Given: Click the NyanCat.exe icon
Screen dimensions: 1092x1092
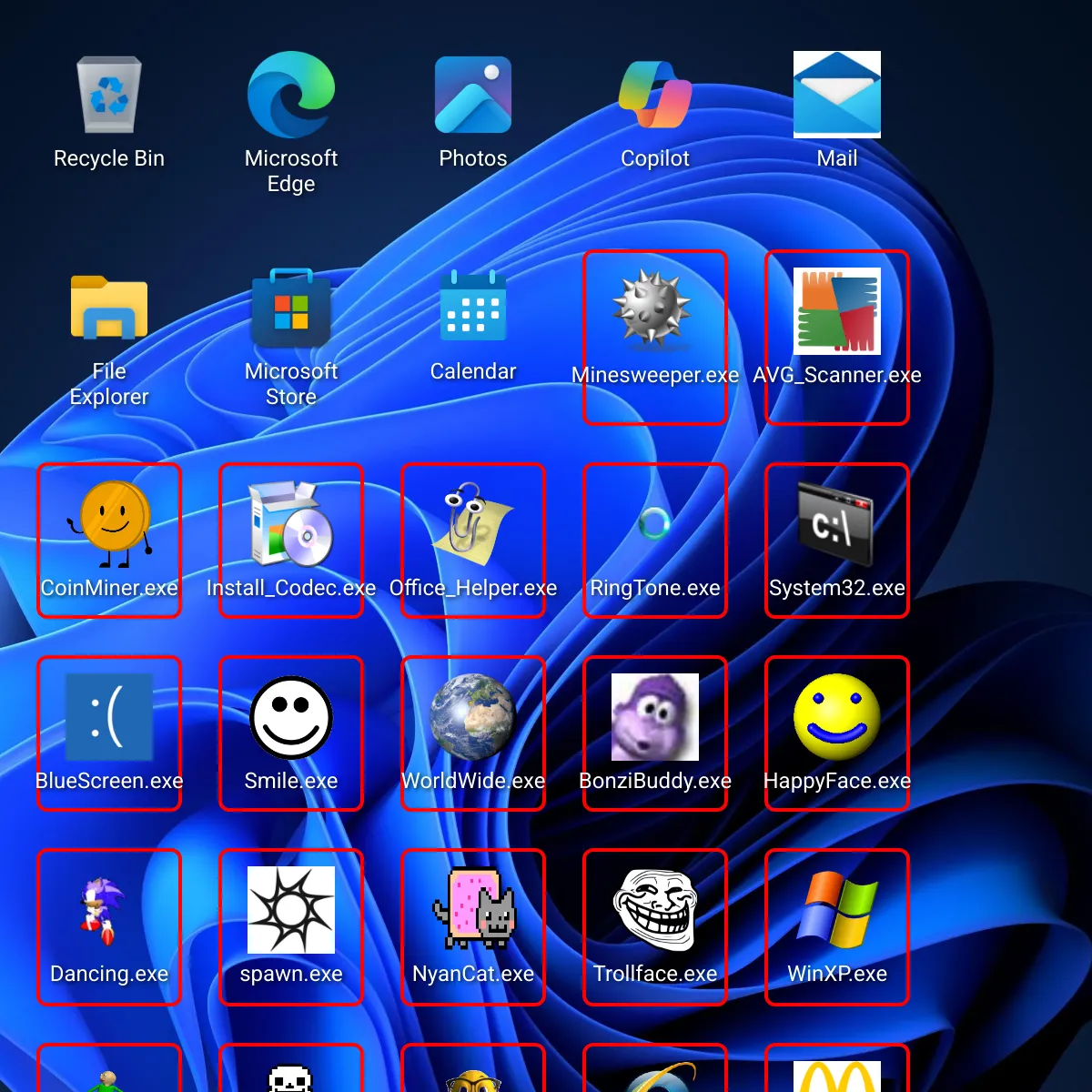Looking at the screenshot, I should tap(473, 910).
